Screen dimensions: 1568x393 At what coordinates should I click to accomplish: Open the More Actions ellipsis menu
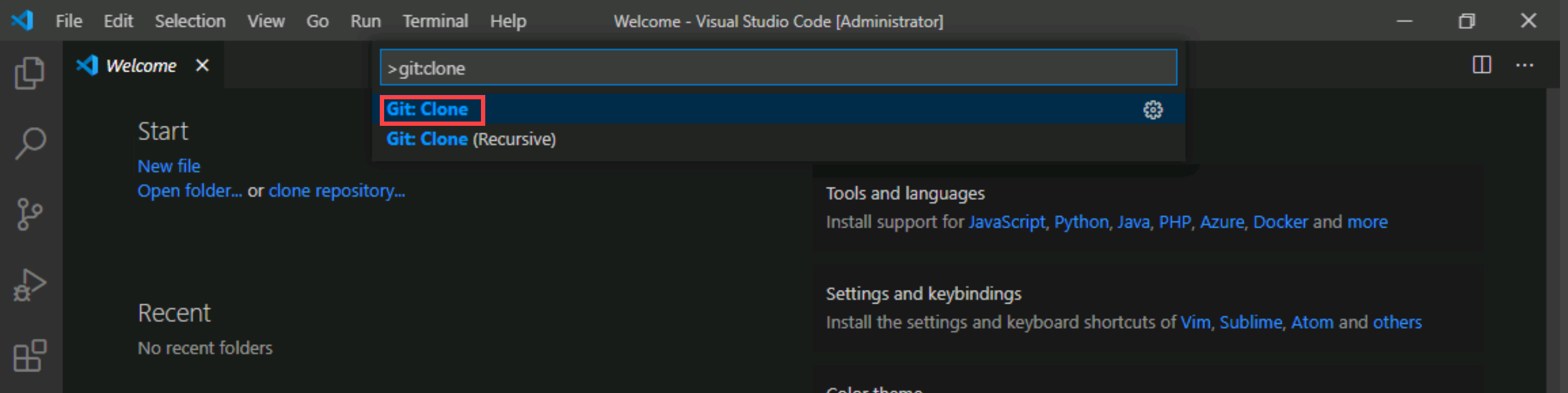1525,65
